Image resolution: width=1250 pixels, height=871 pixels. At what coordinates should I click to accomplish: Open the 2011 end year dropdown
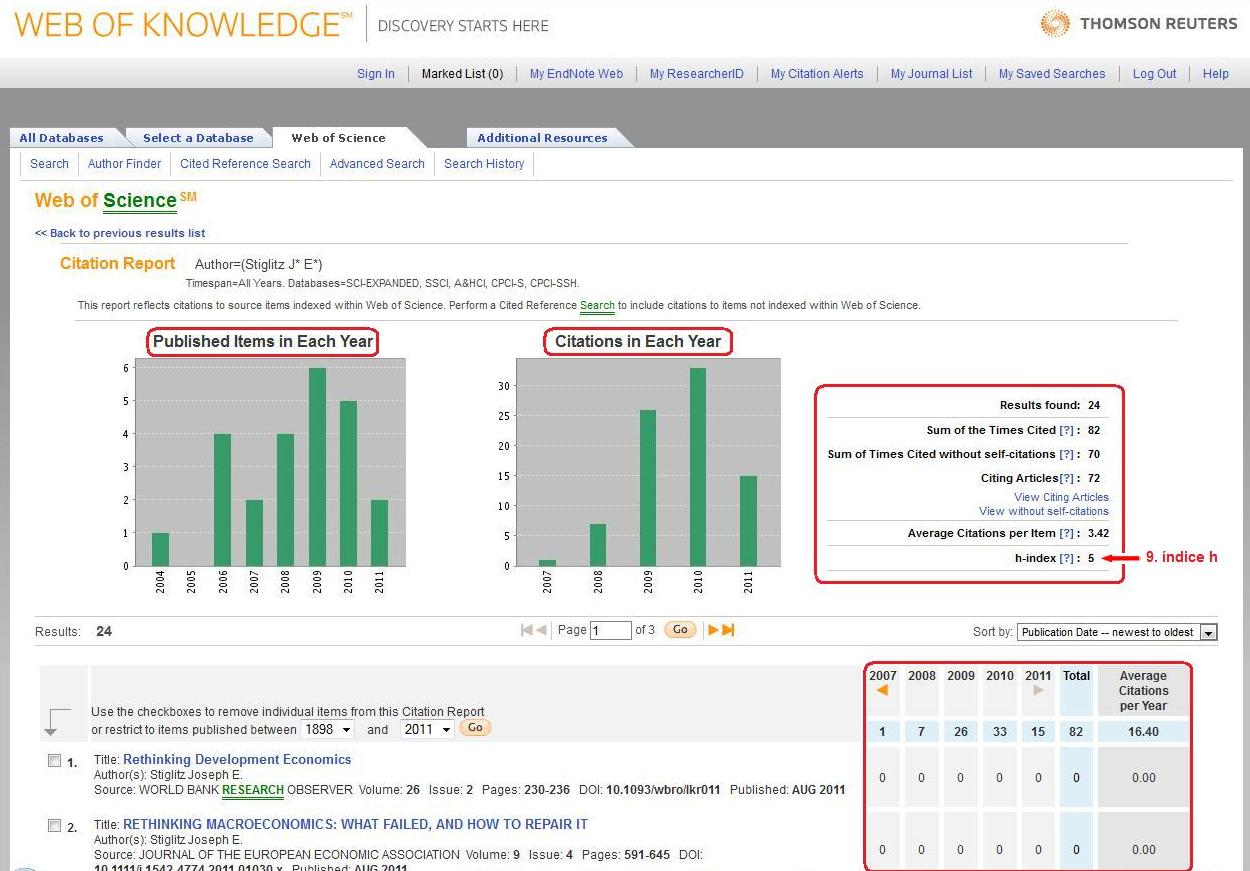point(427,730)
